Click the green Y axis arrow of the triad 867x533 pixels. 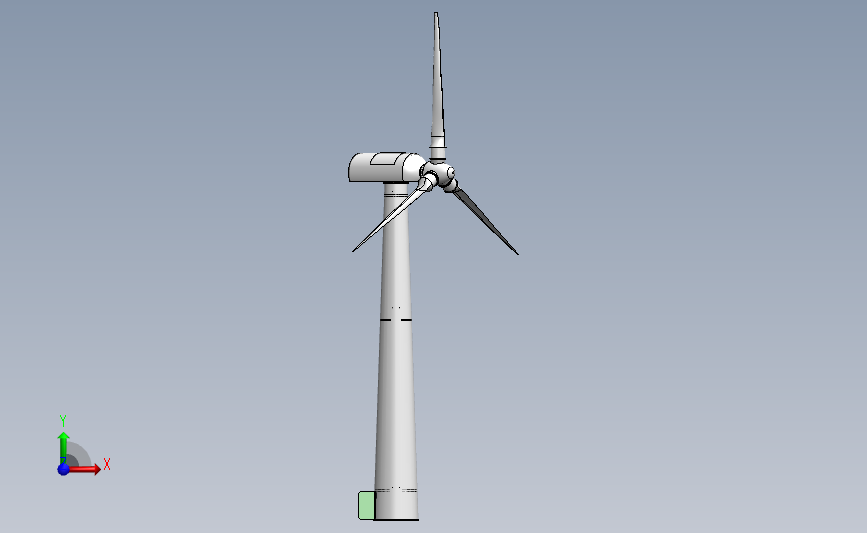point(64,448)
